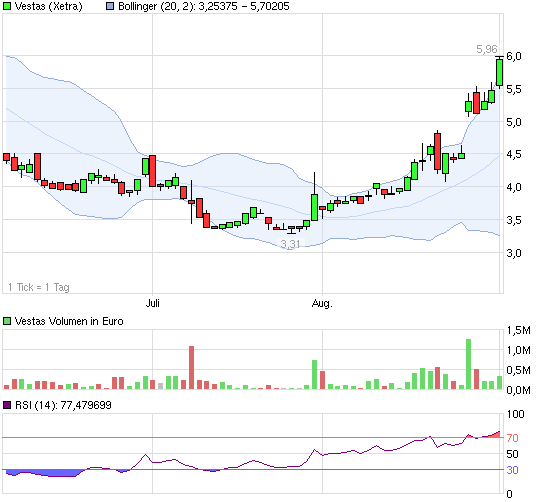Click the 1,5M volume axis label
The image size is (545, 502).
pyautogui.click(x=519, y=330)
